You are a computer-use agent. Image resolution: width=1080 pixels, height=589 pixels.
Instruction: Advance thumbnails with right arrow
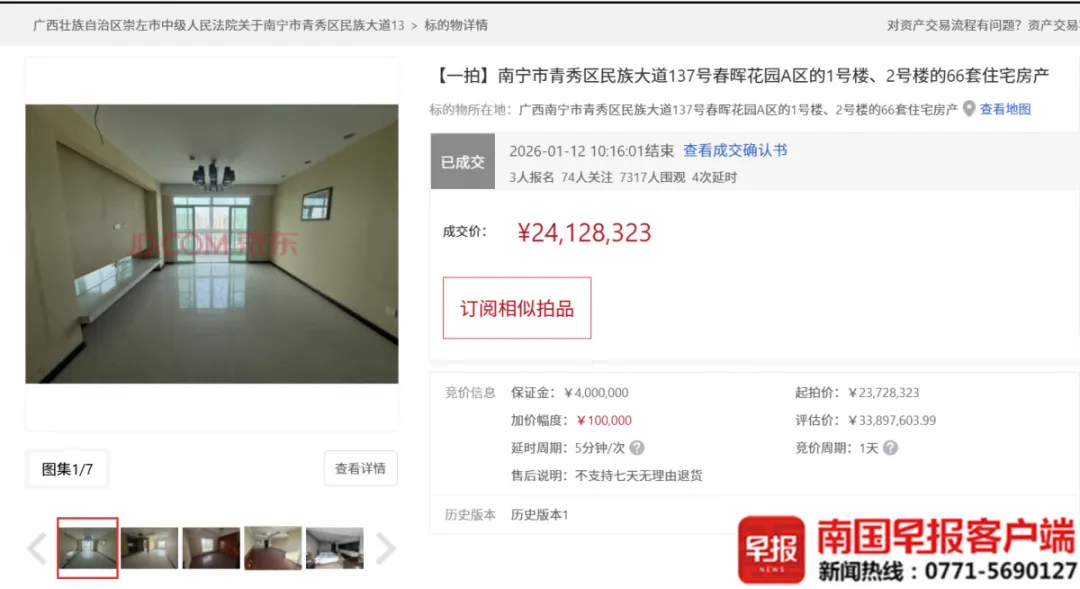coord(386,548)
